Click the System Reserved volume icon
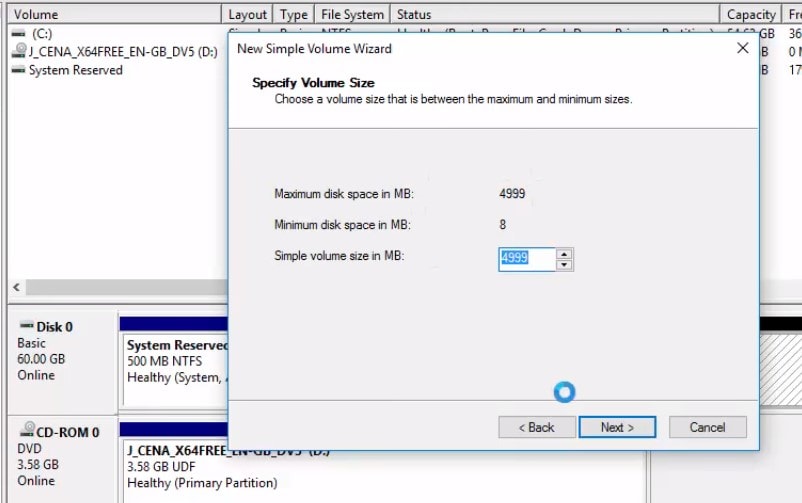This screenshot has width=802, height=503. [18, 71]
